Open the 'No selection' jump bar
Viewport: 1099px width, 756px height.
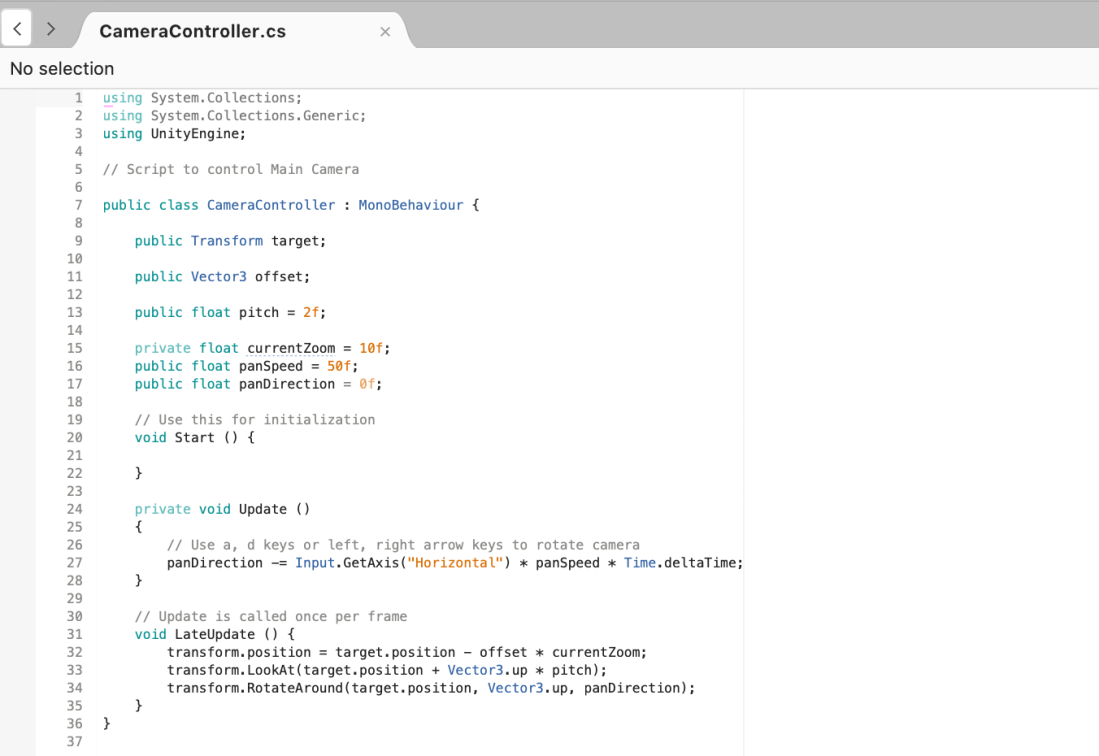point(62,69)
